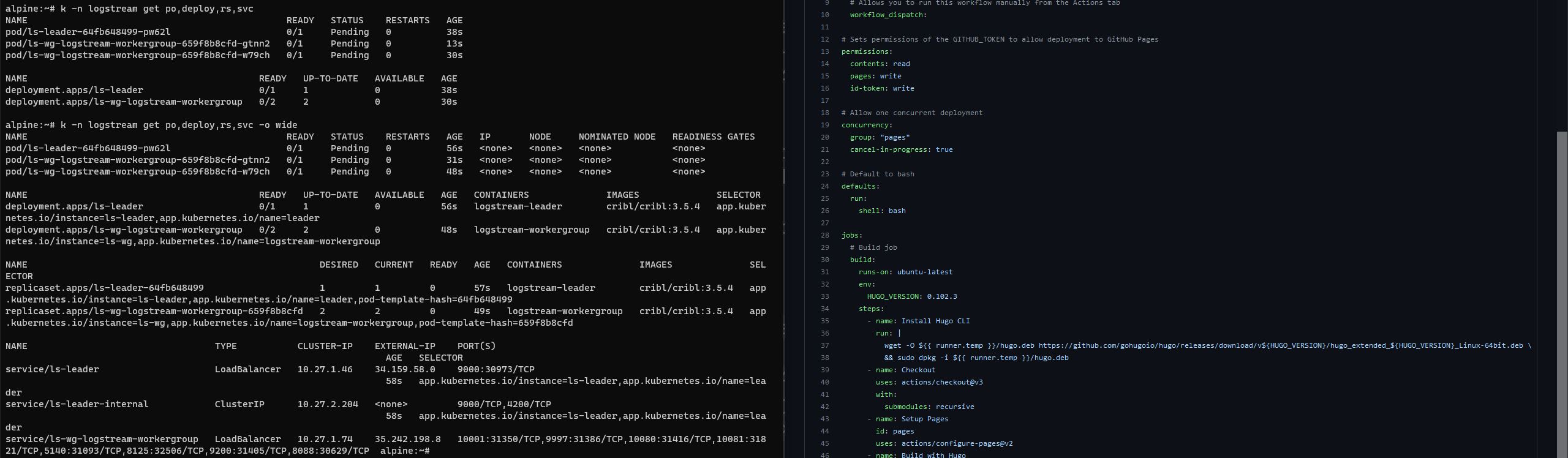Viewport: 1568px width, 458px height.
Task: Click line number 28 in the gutter
Action: coord(824,235)
